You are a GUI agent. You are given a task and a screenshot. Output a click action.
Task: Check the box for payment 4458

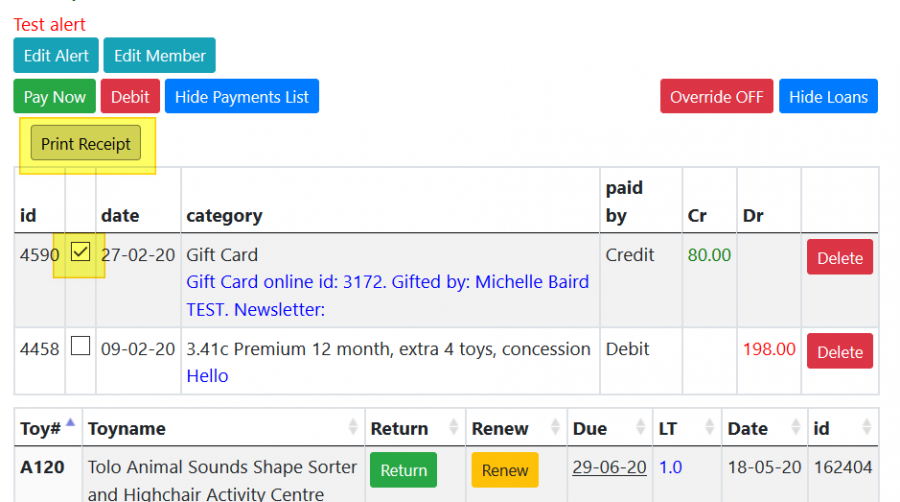coord(81,346)
